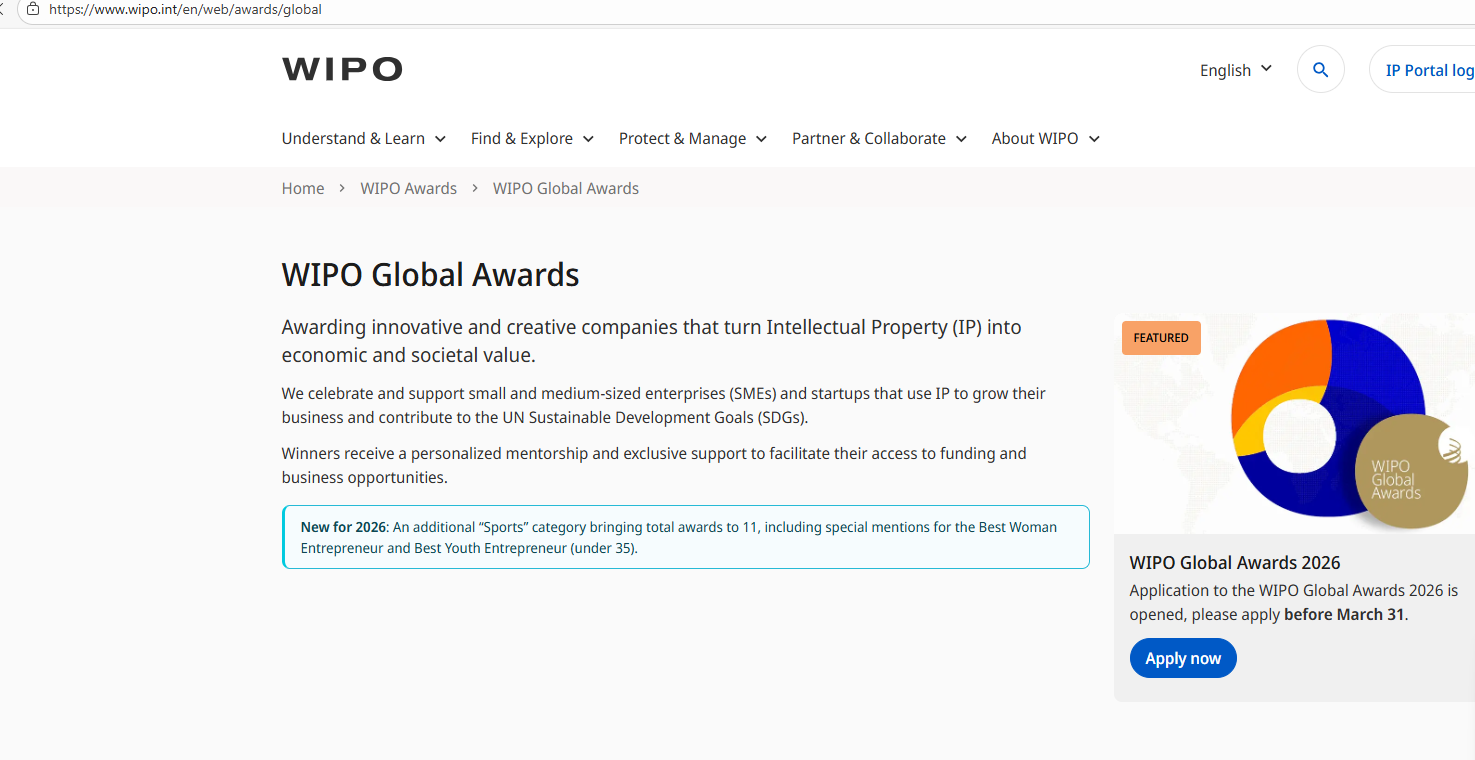Screen dimensions: 1475x760
Task: Expand the Protect & Manage menu
Action: coord(692,139)
